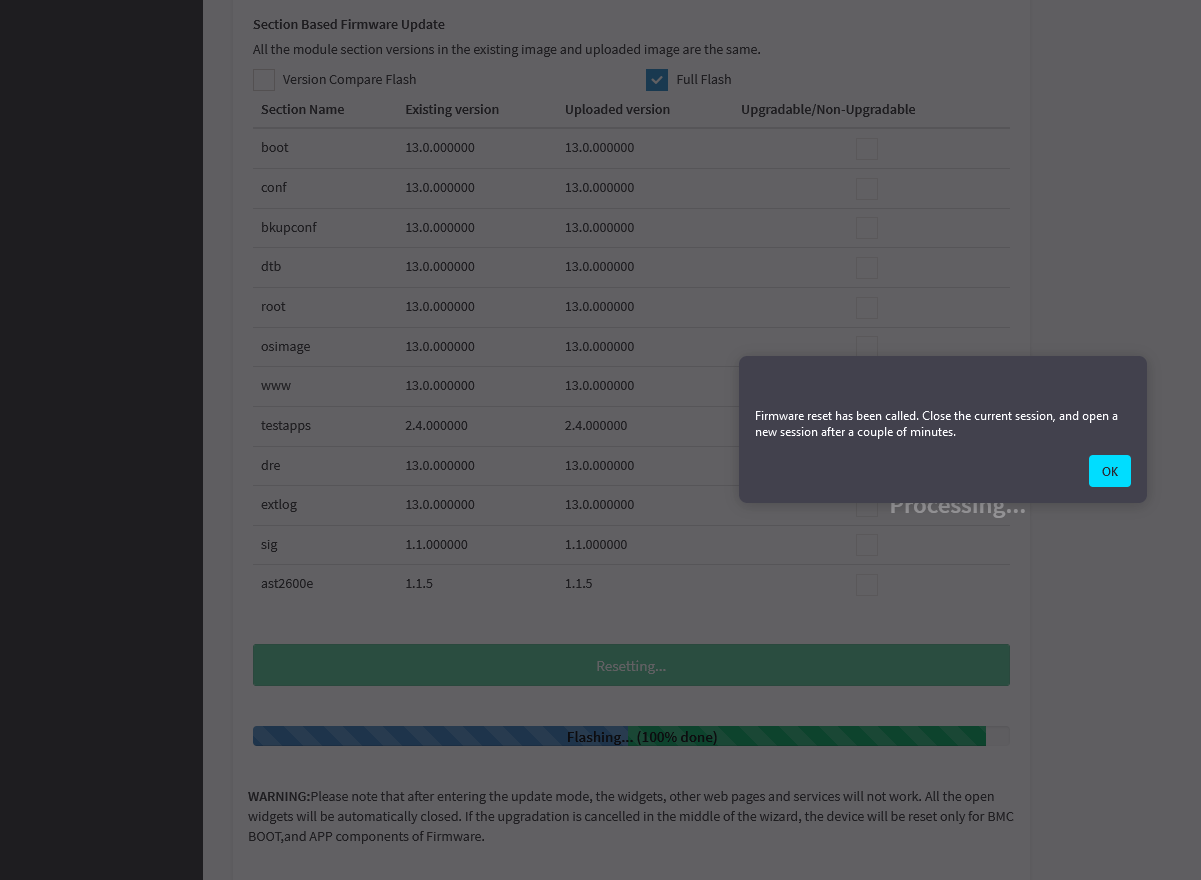
Task: Enable the Version Compare Flash checkbox
Action: coord(264,80)
